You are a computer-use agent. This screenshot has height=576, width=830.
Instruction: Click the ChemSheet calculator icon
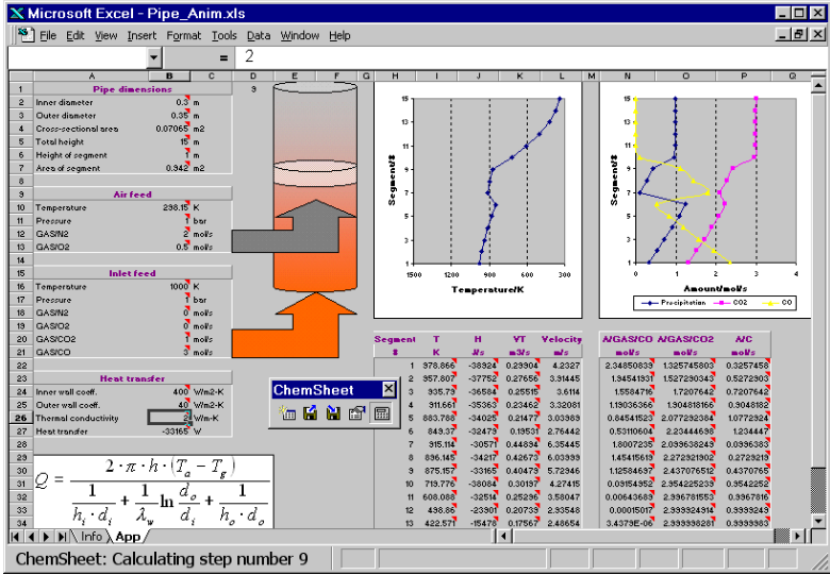coord(380,415)
